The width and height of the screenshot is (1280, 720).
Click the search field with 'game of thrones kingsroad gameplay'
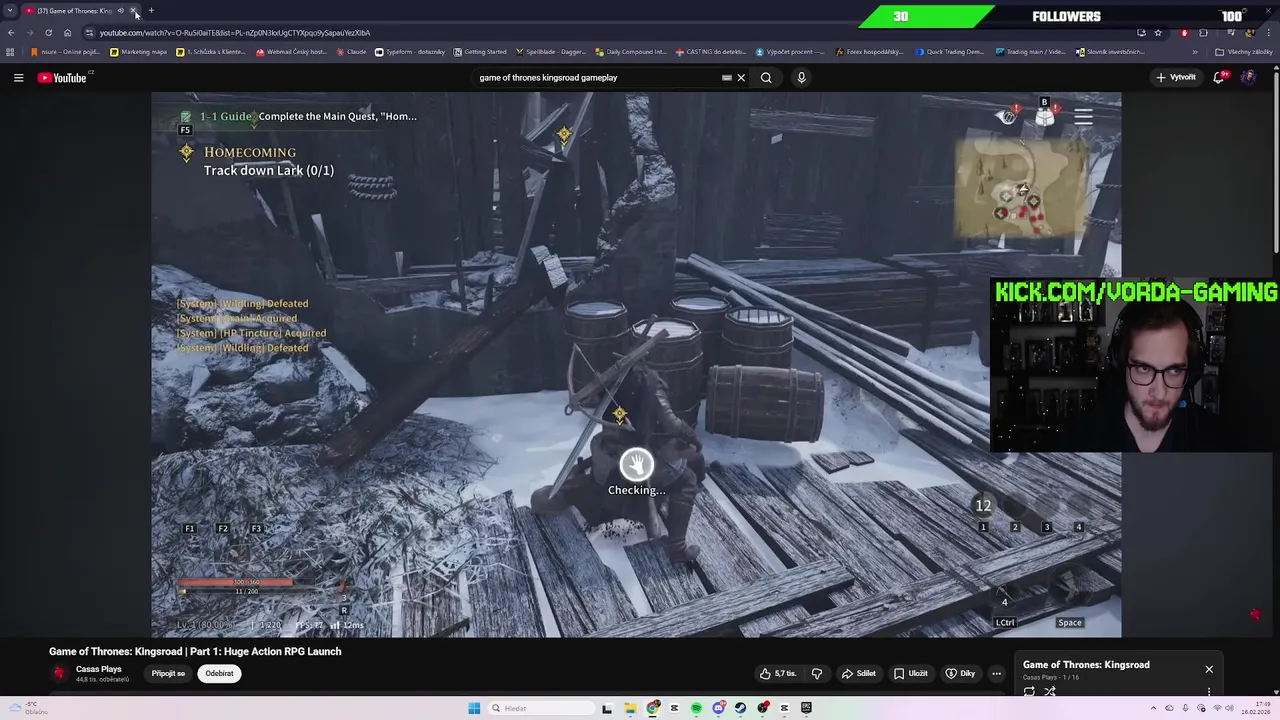(598, 77)
